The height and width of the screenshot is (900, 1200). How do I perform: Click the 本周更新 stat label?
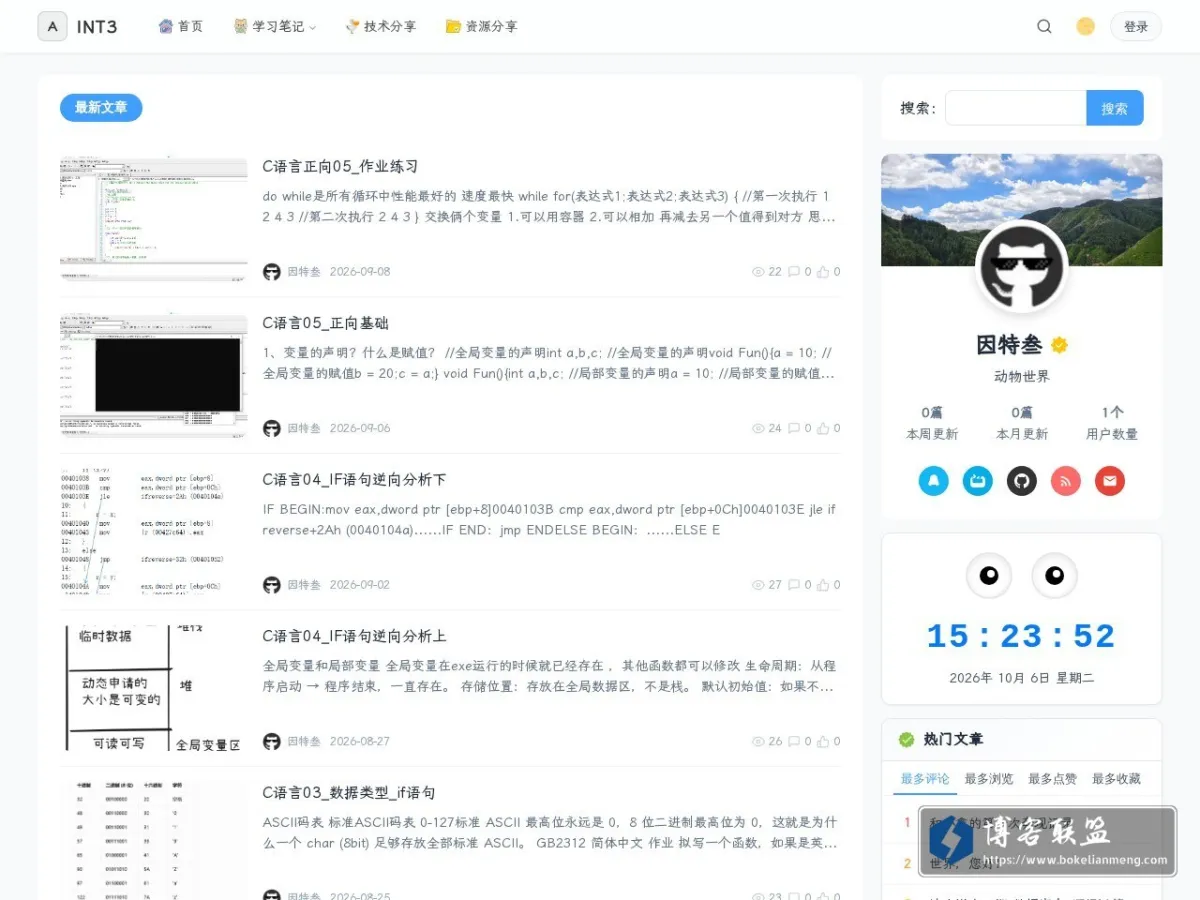932,434
